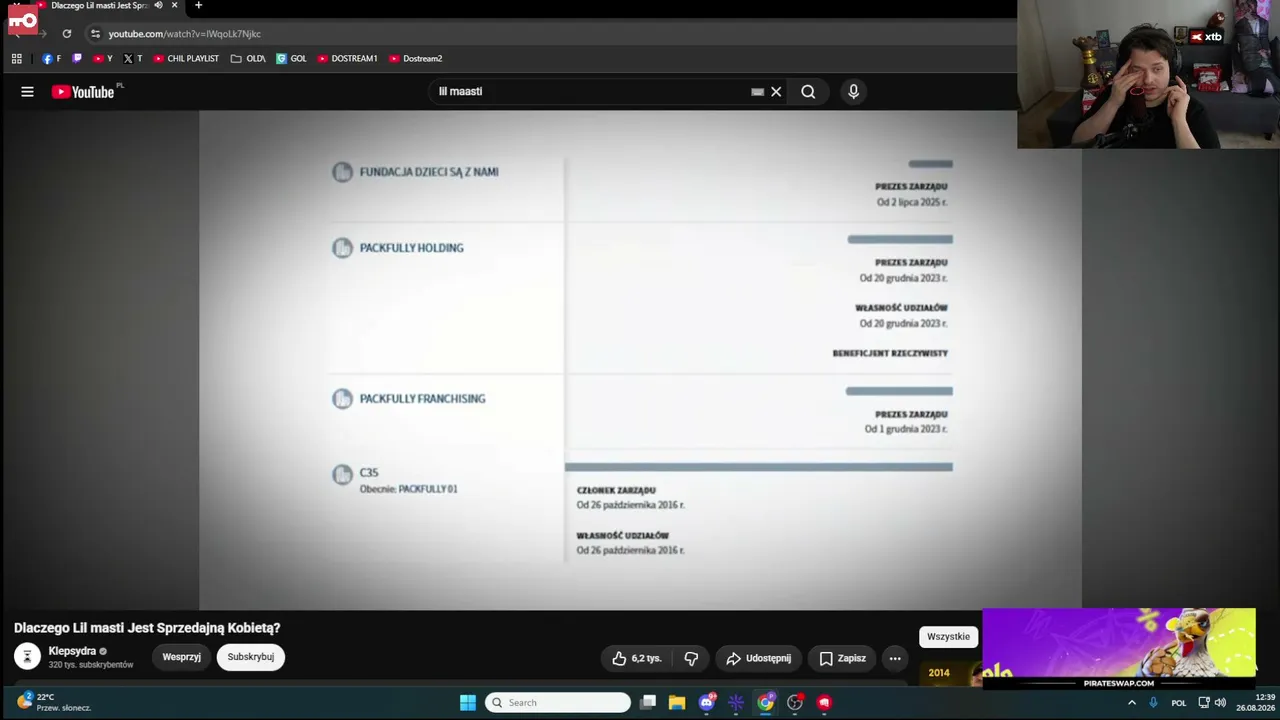Start voice search with the microphone
This screenshot has width=1280, height=720.
pos(853,92)
